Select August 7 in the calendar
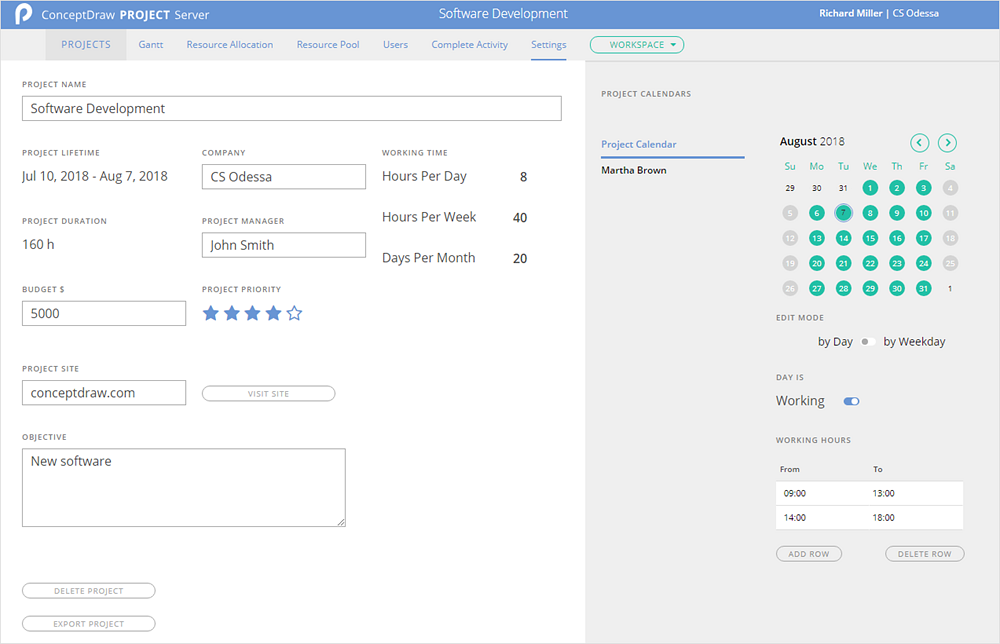 click(843, 213)
